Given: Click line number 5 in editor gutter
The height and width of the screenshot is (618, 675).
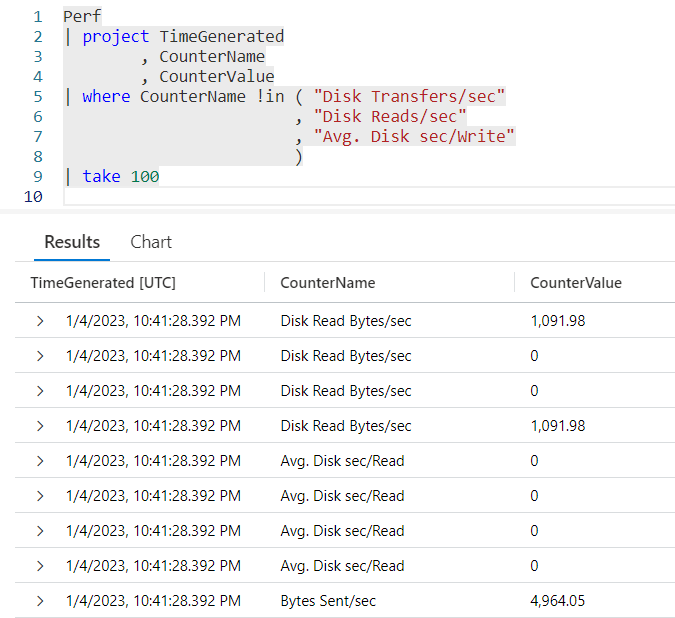Looking at the screenshot, I should pos(37,97).
